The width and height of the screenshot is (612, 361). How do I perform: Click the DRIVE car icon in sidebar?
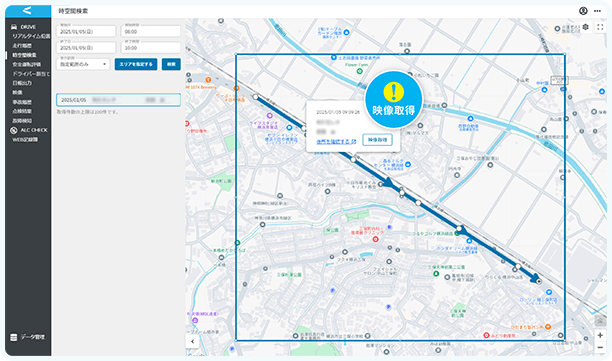tap(14, 27)
